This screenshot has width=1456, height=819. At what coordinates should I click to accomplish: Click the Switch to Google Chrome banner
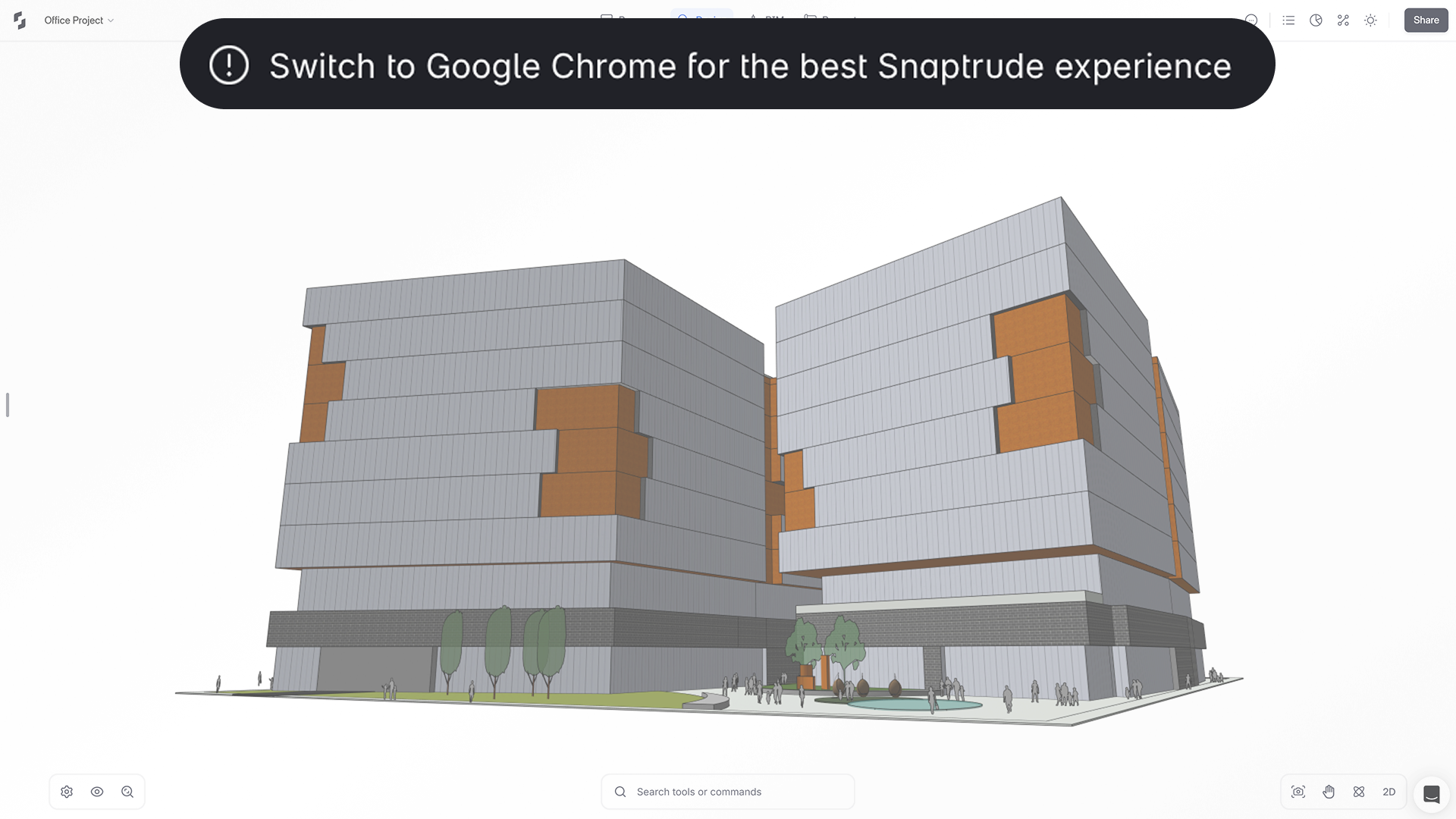point(726,65)
